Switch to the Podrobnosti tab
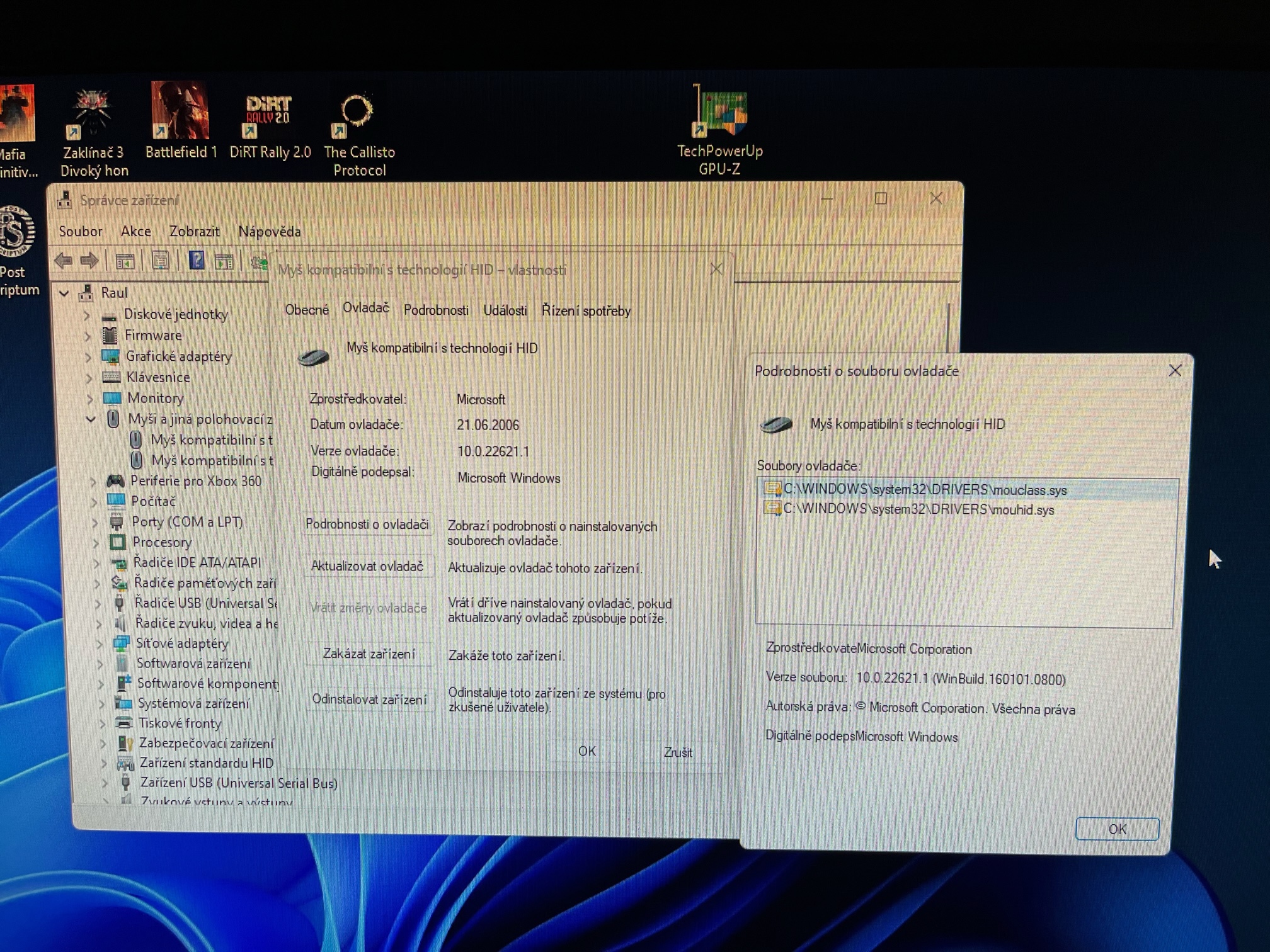The width and height of the screenshot is (1270, 952). [x=436, y=310]
